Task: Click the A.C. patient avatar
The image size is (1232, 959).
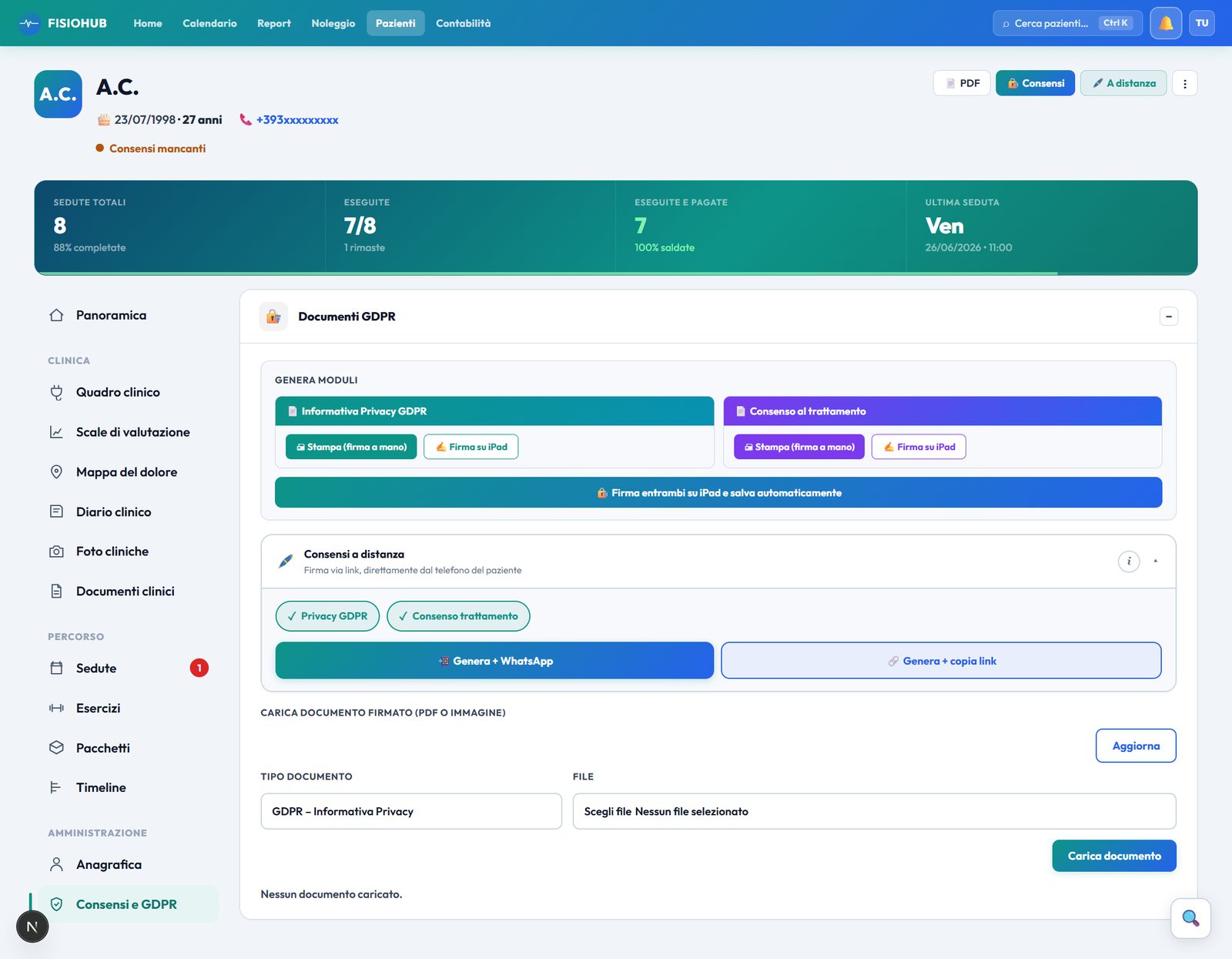Action: tap(58, 94)
